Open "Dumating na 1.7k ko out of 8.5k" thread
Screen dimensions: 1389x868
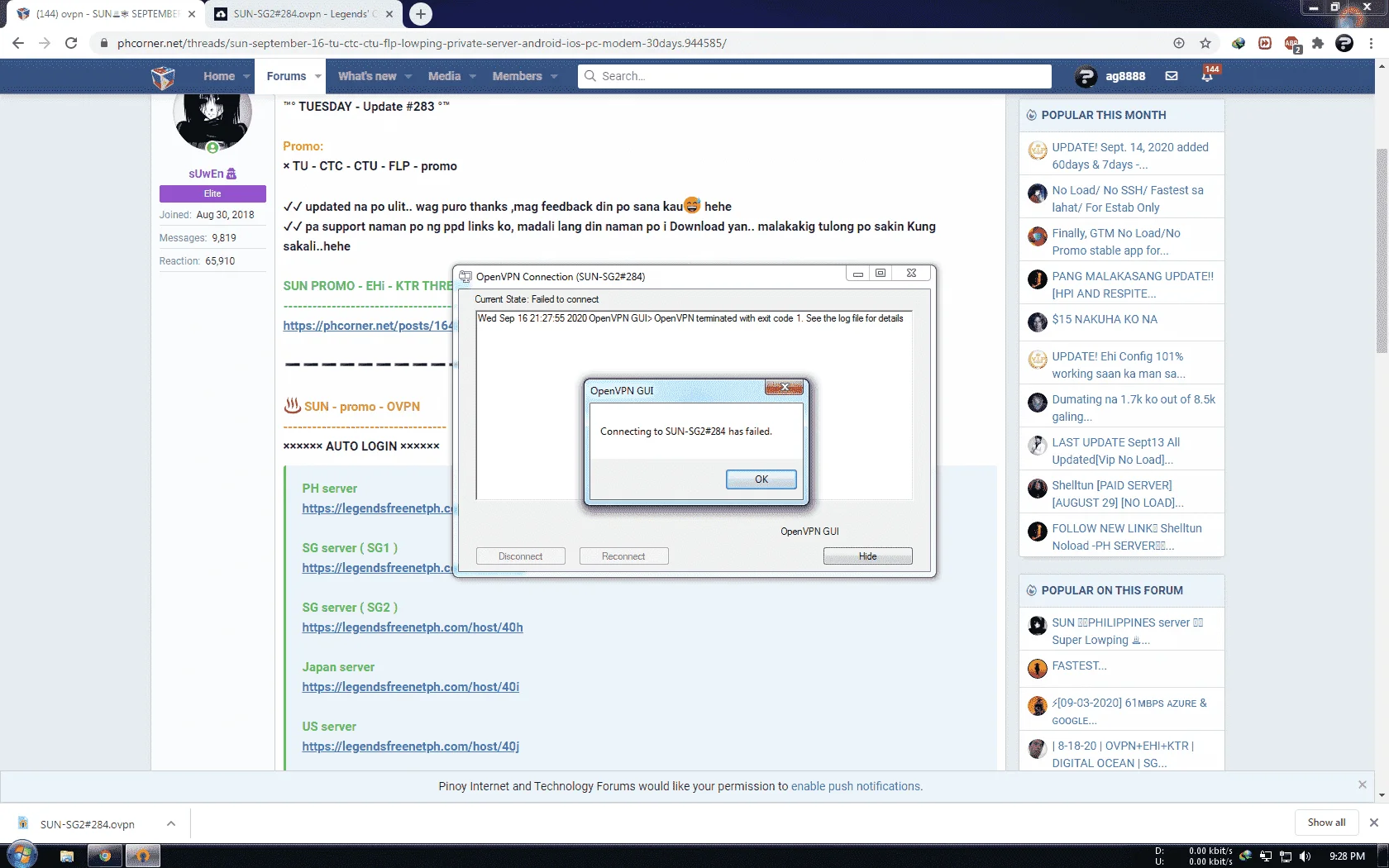[x=1134, y=408]
